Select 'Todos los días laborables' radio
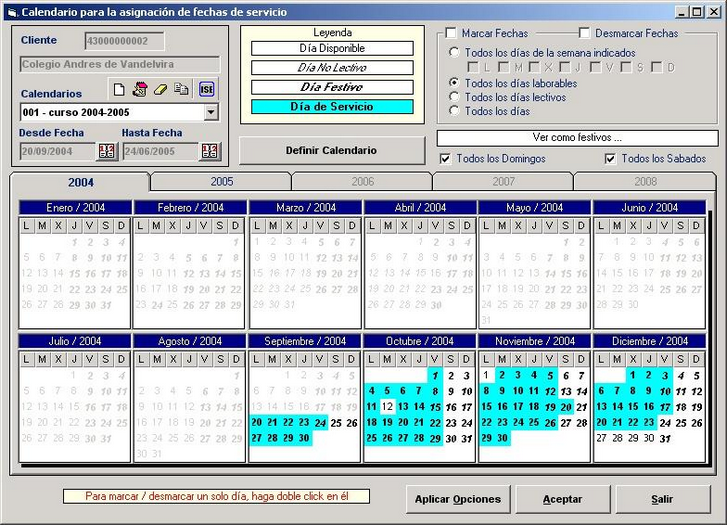 (x=454, y=83)
